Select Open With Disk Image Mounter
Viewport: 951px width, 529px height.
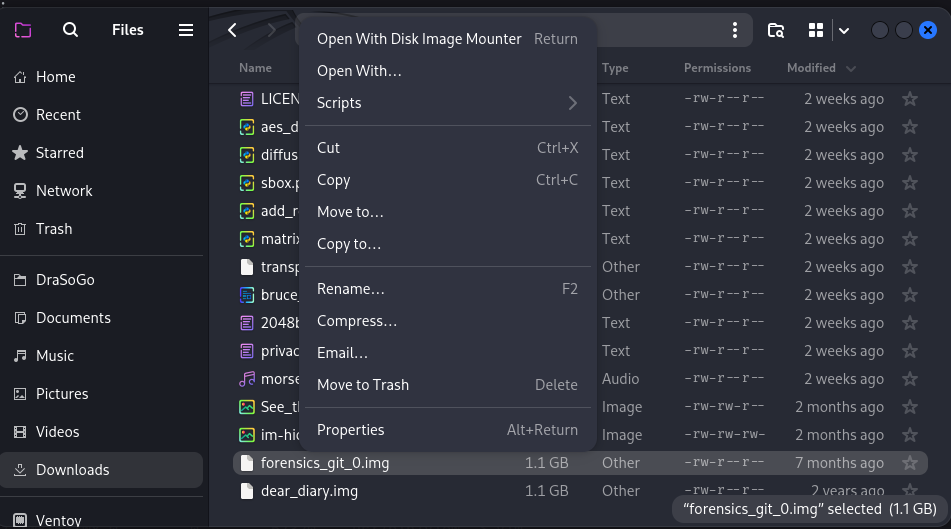[448, 39]
